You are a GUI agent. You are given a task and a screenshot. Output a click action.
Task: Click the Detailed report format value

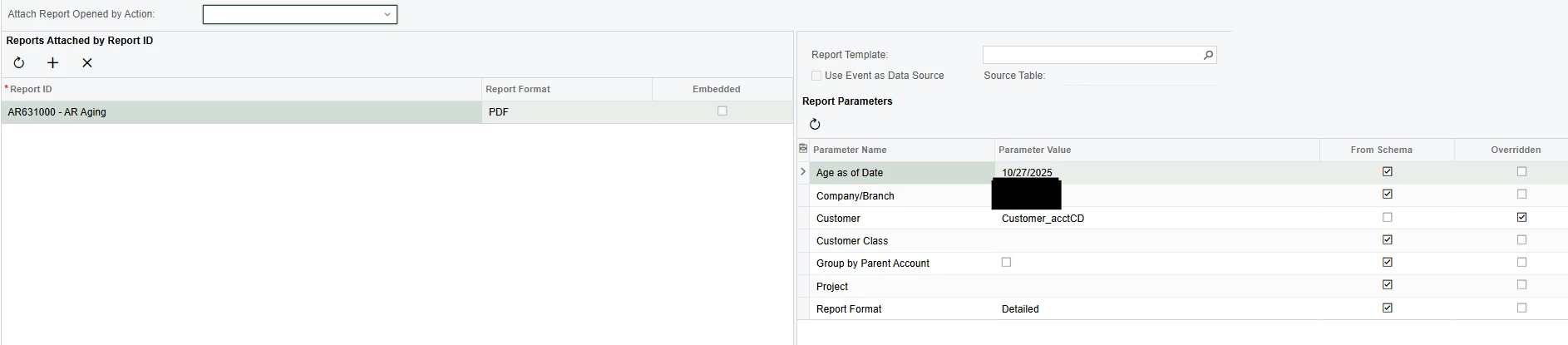pyautogui.click(x=1020, y=309)
